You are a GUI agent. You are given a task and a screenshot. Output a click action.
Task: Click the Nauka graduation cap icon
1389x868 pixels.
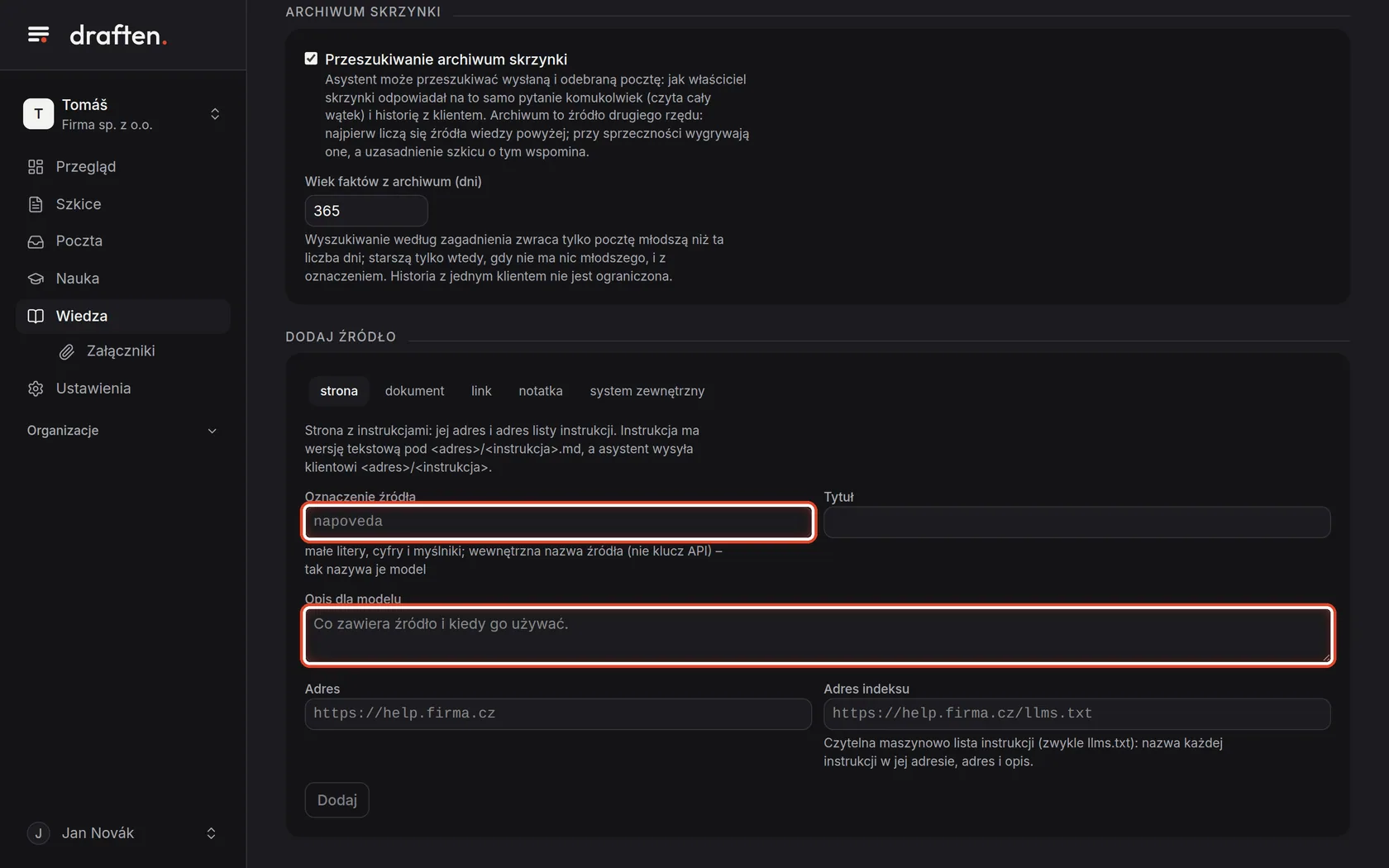[36, 279]
